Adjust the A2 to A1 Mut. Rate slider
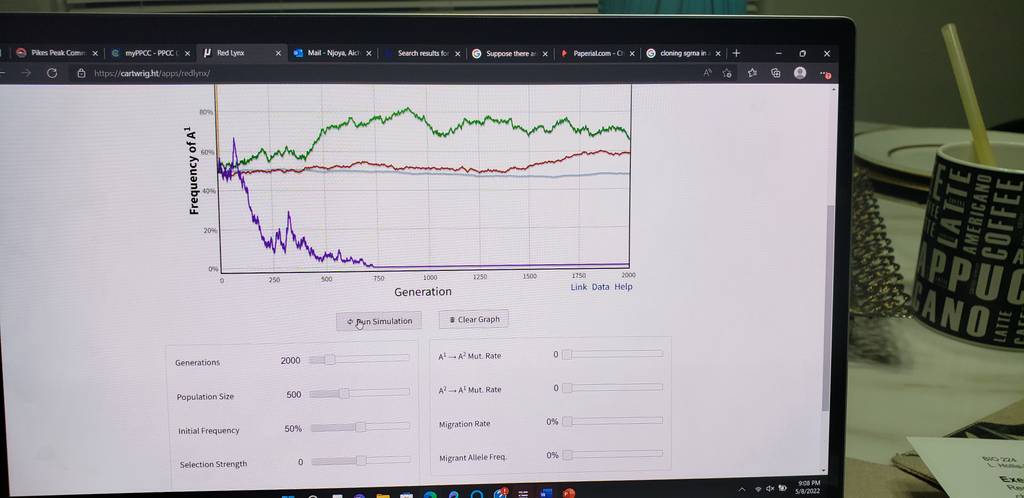 click(613, 387)
